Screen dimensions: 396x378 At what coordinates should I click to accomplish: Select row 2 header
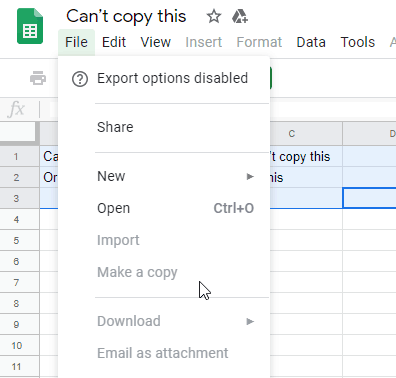point(20,177)
